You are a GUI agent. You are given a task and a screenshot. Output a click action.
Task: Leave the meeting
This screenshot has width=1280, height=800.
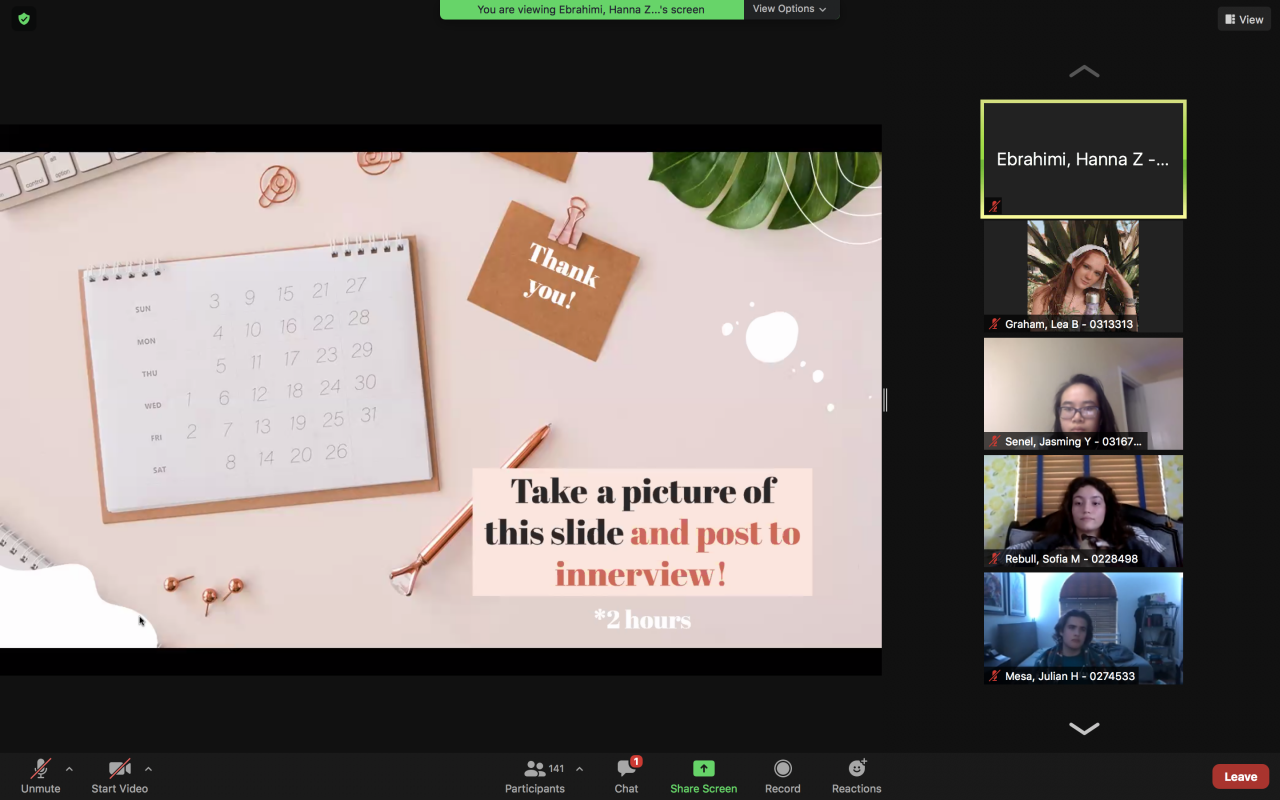(1241, 776)
